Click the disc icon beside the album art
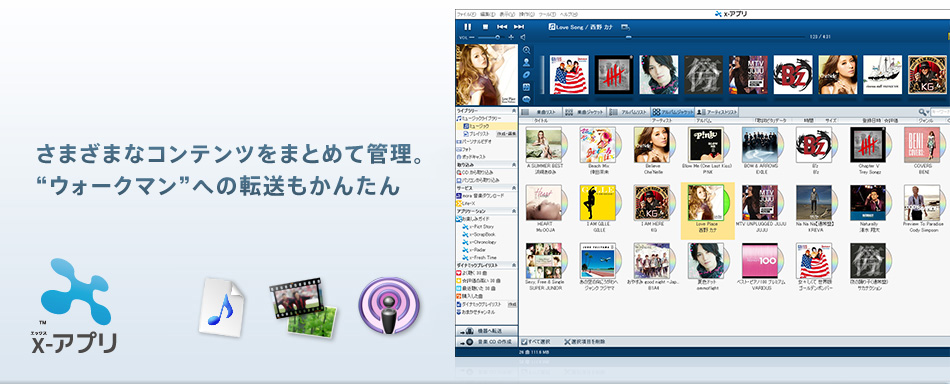Image resolution: width=950 pixels, height=384 pixels. pos(526,74)
